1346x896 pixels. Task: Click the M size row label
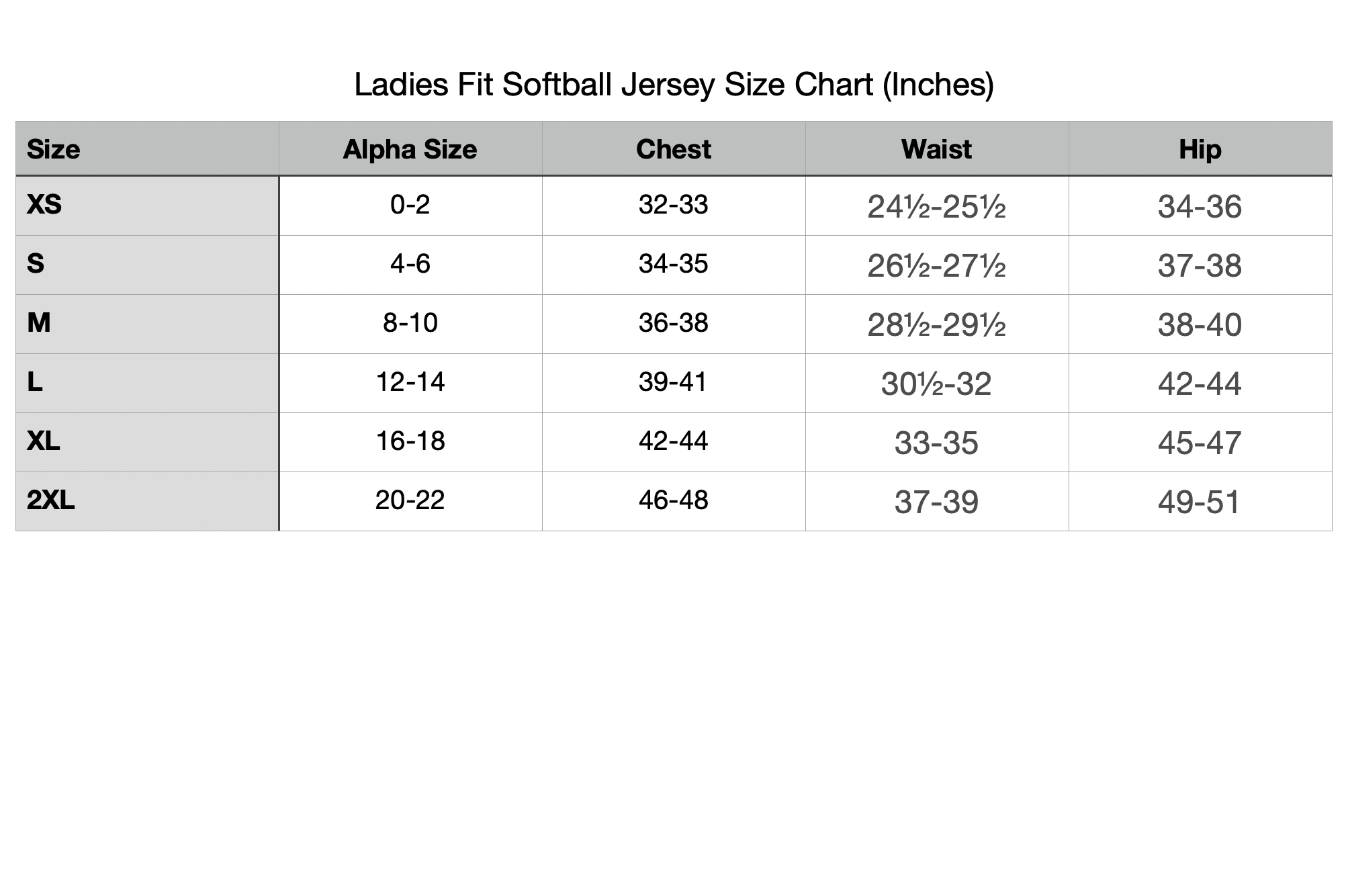39,323
